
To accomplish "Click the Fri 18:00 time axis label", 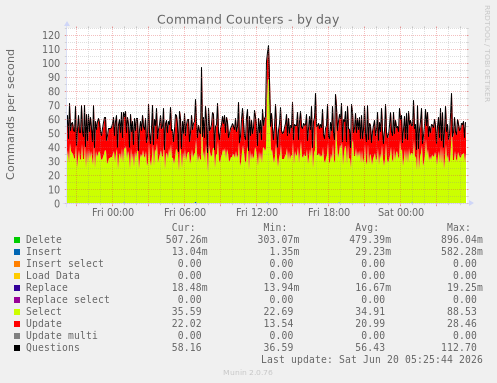I will coord(329,212).
